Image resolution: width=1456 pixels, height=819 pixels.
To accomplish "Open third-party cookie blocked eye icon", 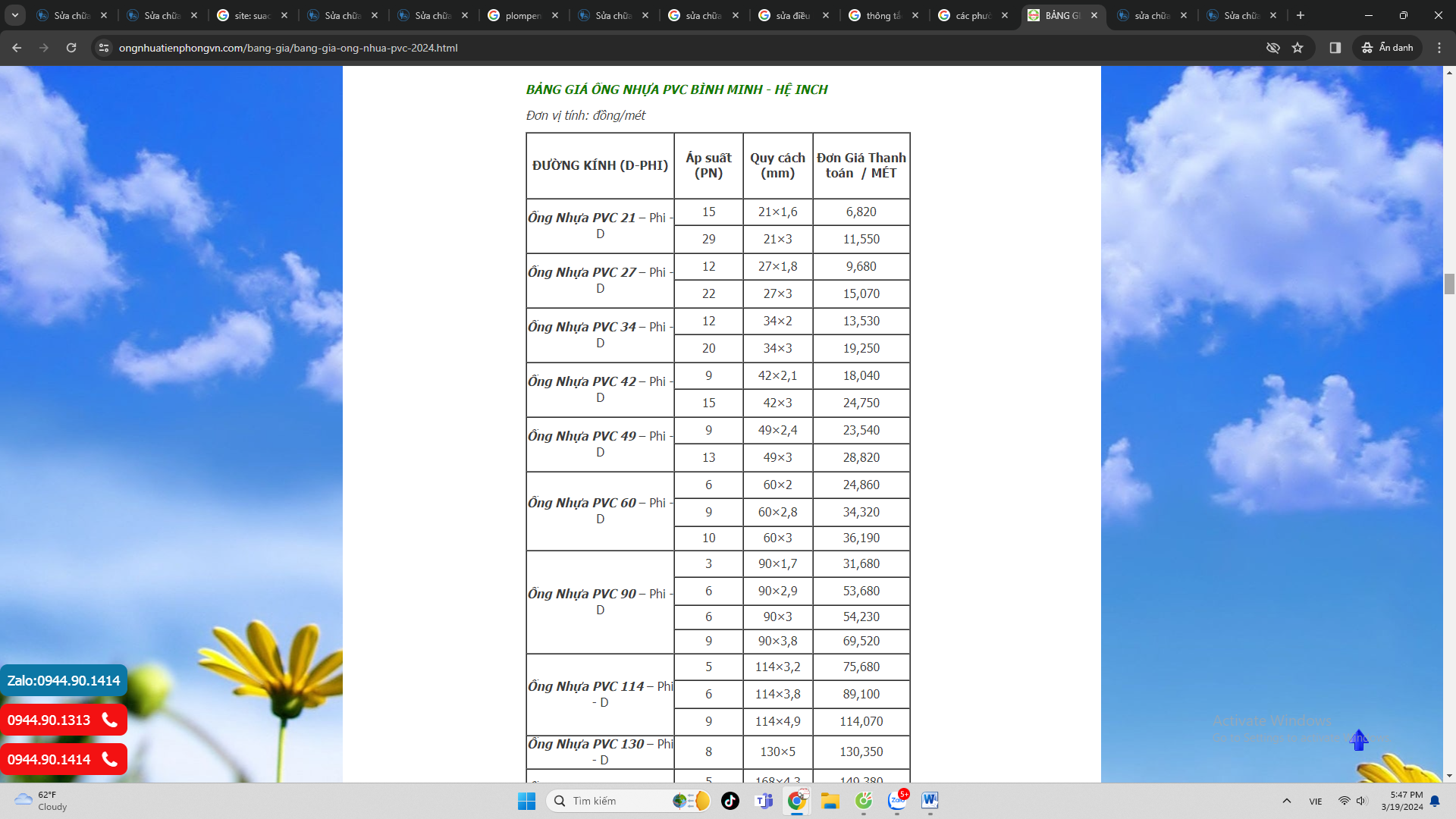I will tap(1273, 48).
